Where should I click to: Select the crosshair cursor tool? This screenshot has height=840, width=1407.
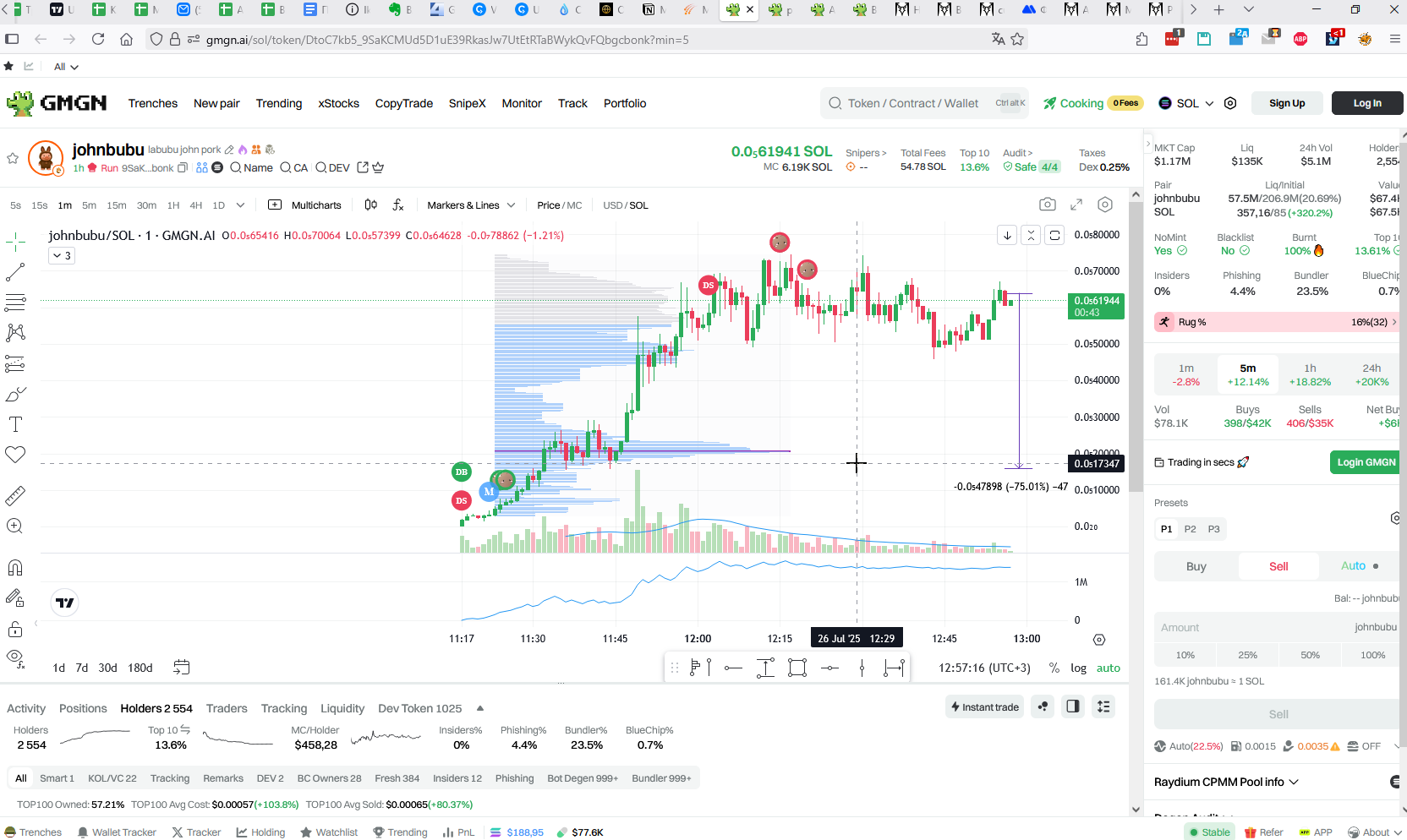point(15,243)
